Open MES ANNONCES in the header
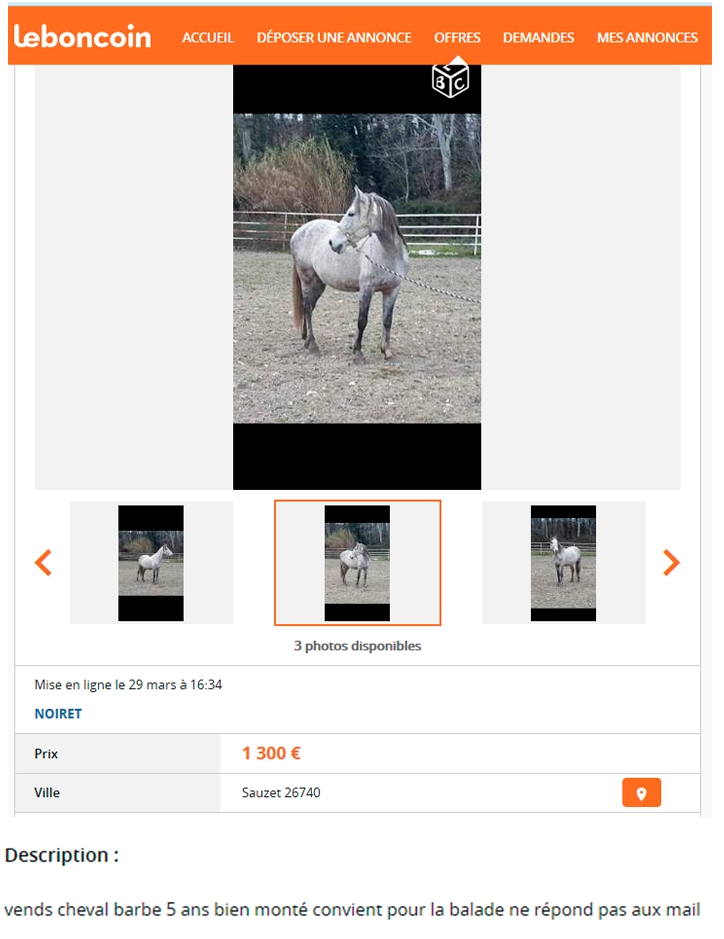The width and height of the screenshot is (724, 939). pyautogui.click(x=647, y=38)
